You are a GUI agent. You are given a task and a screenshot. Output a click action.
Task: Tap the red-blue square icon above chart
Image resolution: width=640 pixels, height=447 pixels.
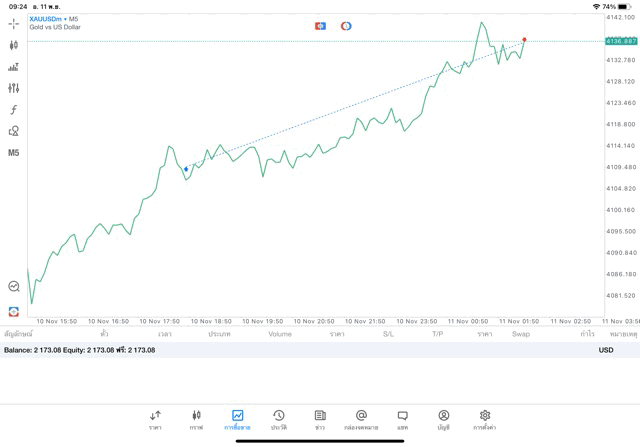pos(320,26)
